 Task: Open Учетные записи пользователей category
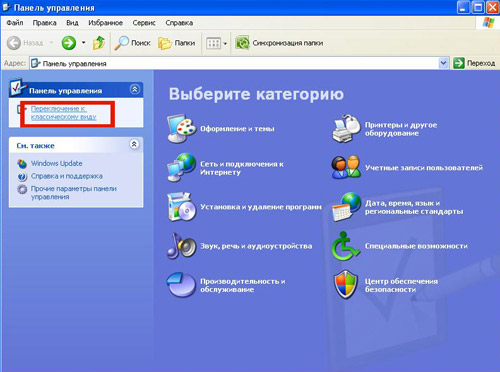pos(424,168)
